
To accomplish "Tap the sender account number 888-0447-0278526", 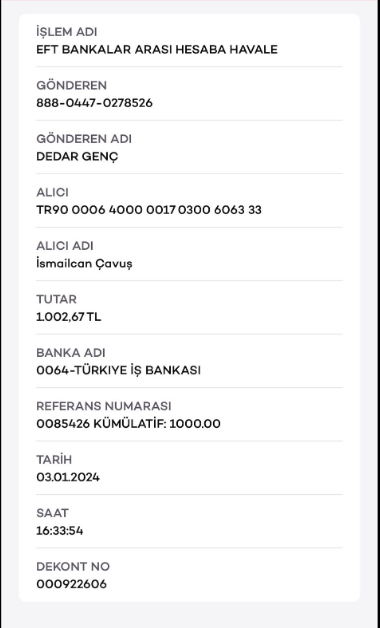I will (94, 103).
